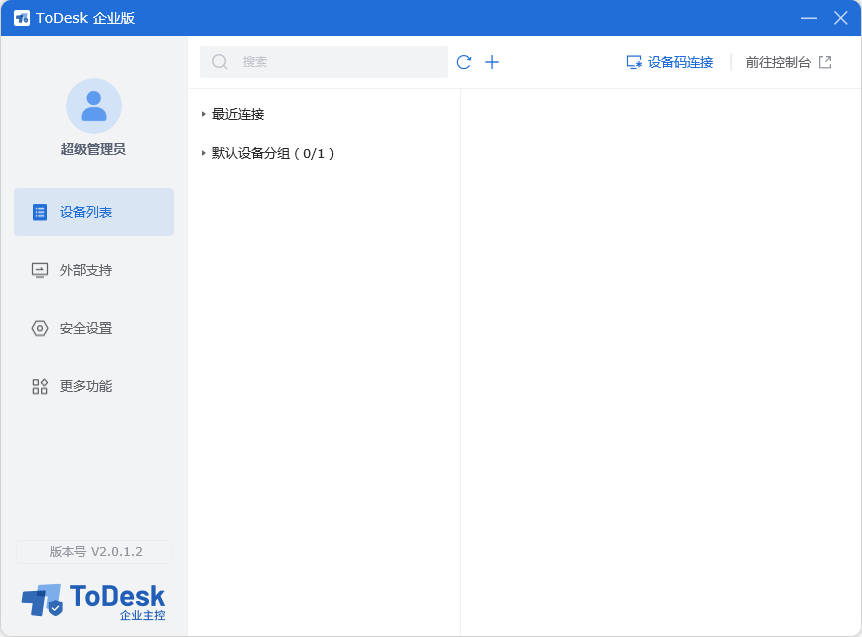This screenshot has height=637, width=862.
Task: Click the device code connection monitor icon
Action: (634, 62)
